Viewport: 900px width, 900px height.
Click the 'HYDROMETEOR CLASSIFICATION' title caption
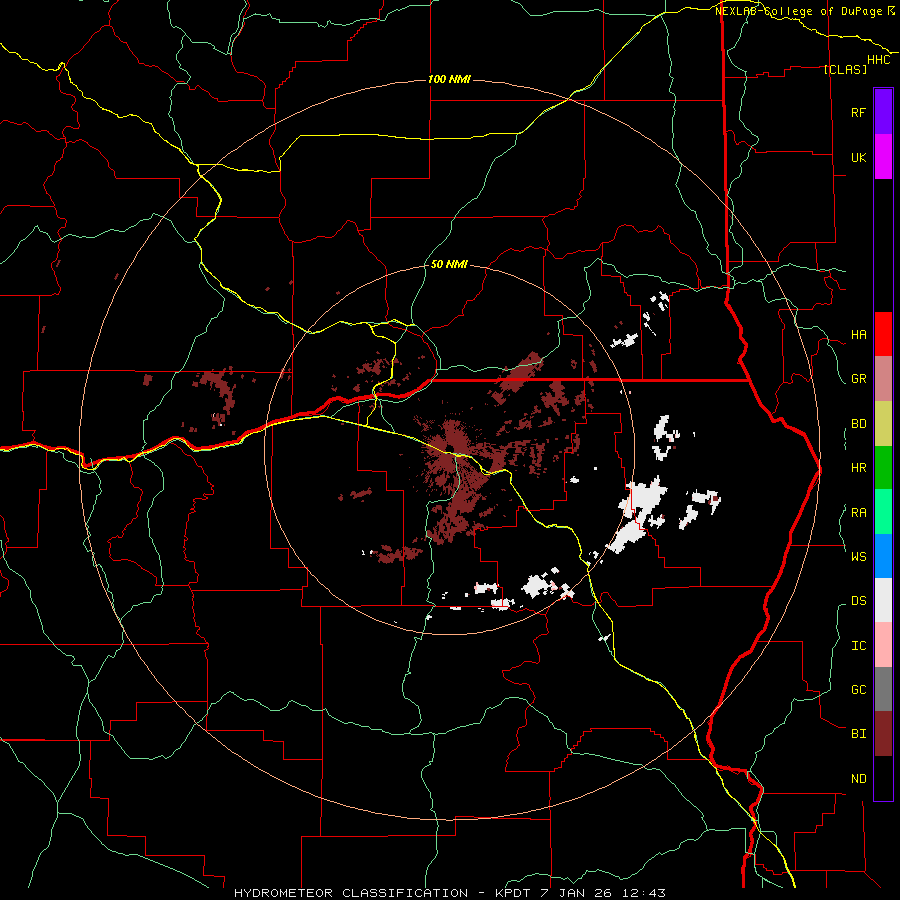click(x=351, y=893)
